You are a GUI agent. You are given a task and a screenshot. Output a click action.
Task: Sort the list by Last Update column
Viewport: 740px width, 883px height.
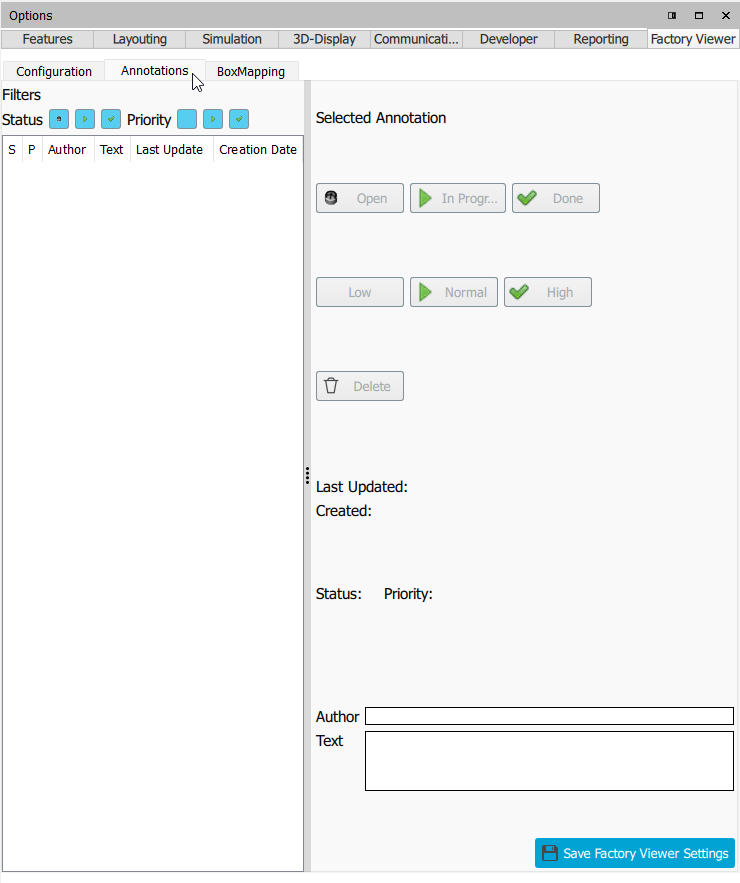[170, 149]
